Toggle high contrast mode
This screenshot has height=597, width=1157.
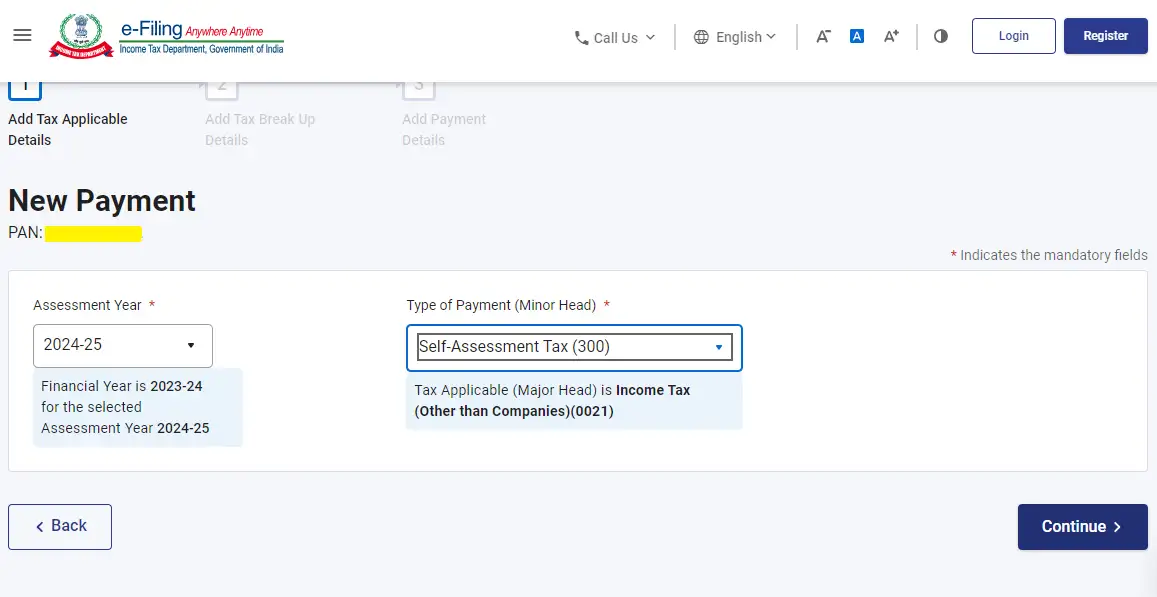(x=940, y=35)
